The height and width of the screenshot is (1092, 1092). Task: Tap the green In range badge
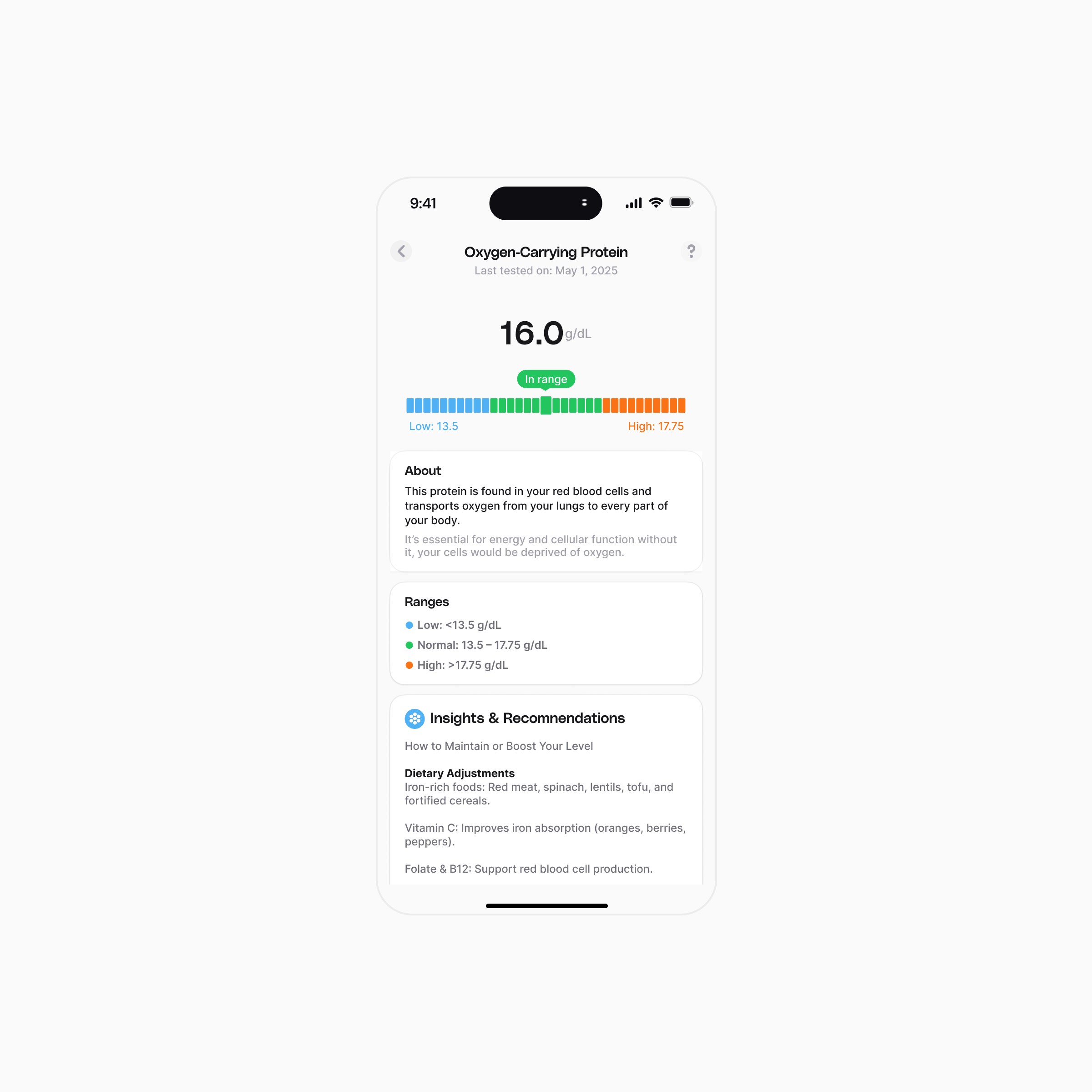click(x=546, y=380)
